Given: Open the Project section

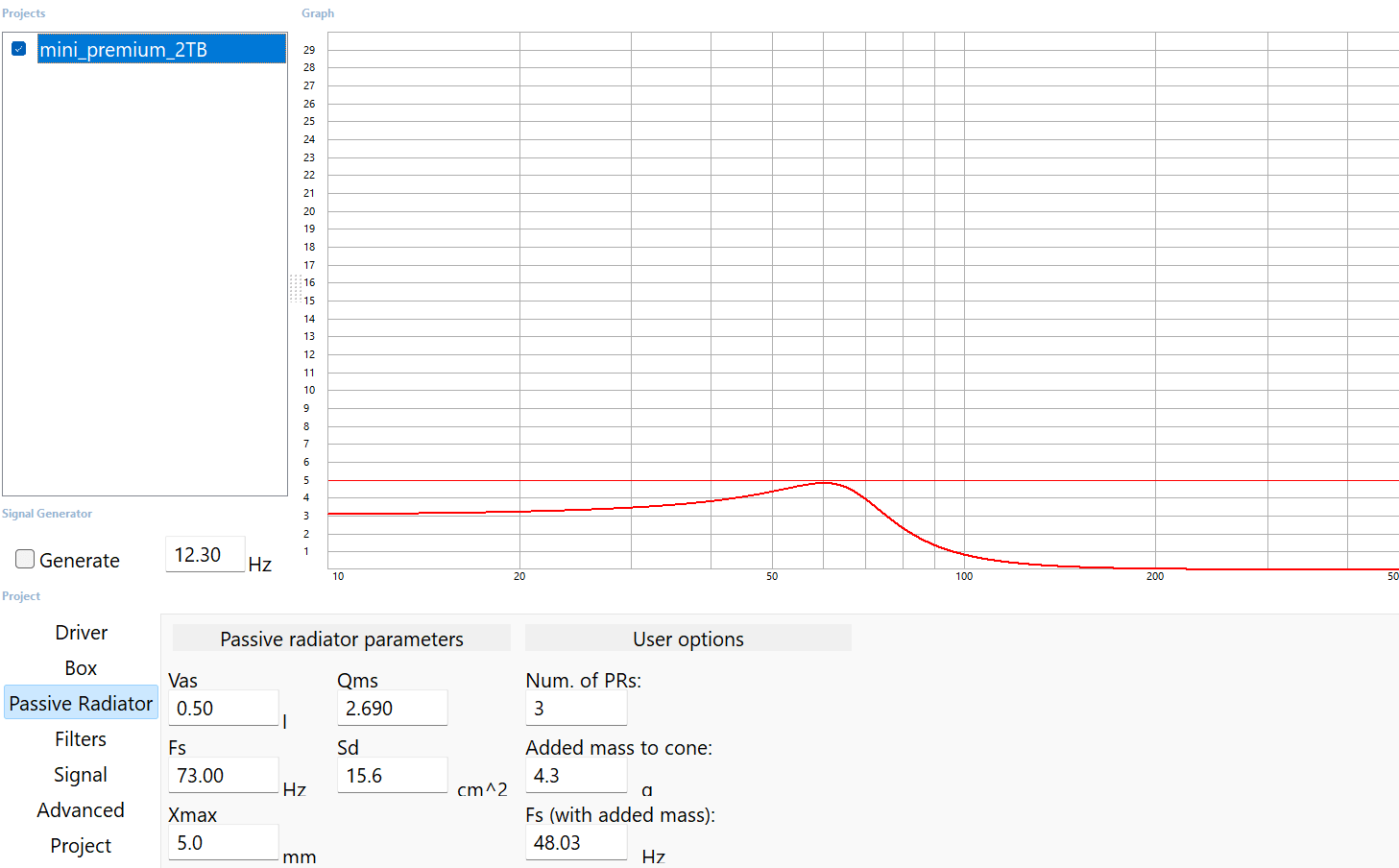Looking at the screenshot, I should coord(82,846).
